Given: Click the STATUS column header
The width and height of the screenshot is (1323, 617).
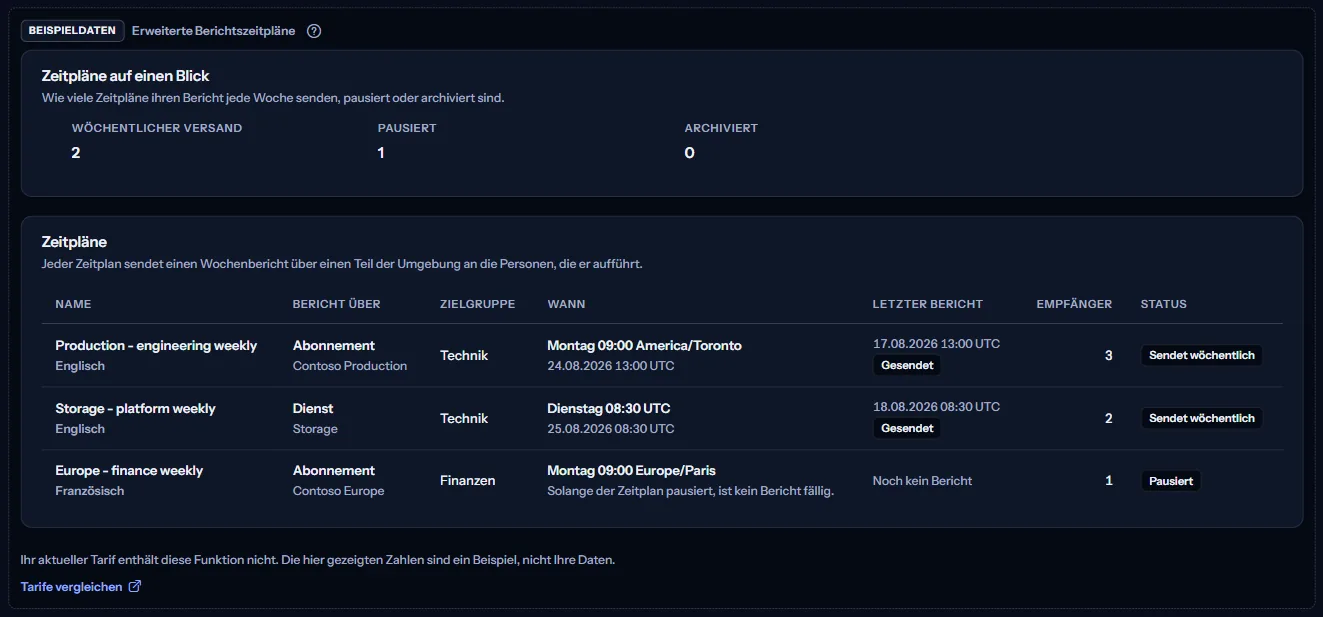Looking at the screenshot, I should point(1164,304).
